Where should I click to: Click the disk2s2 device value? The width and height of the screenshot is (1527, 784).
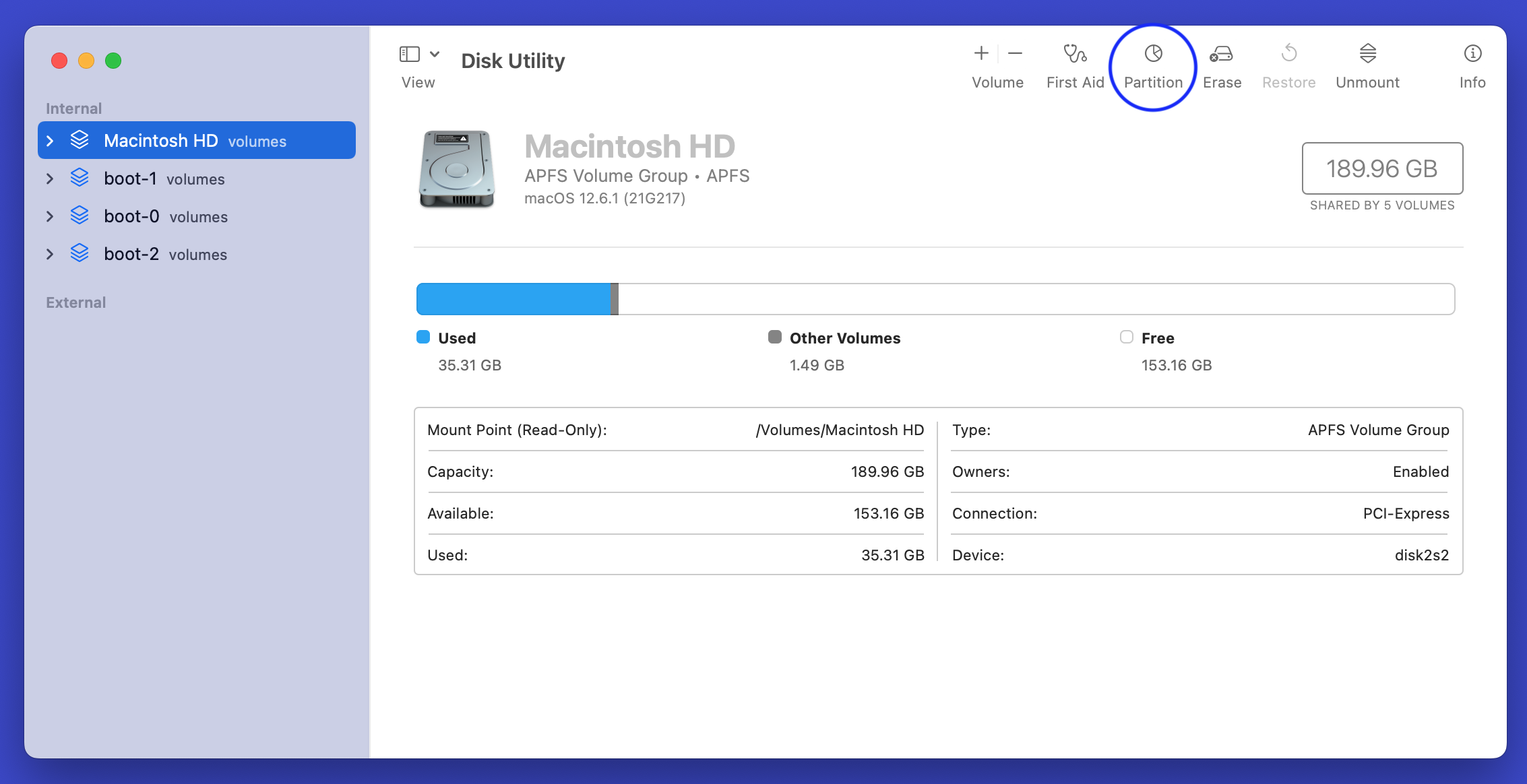(x=1422, y=555)
